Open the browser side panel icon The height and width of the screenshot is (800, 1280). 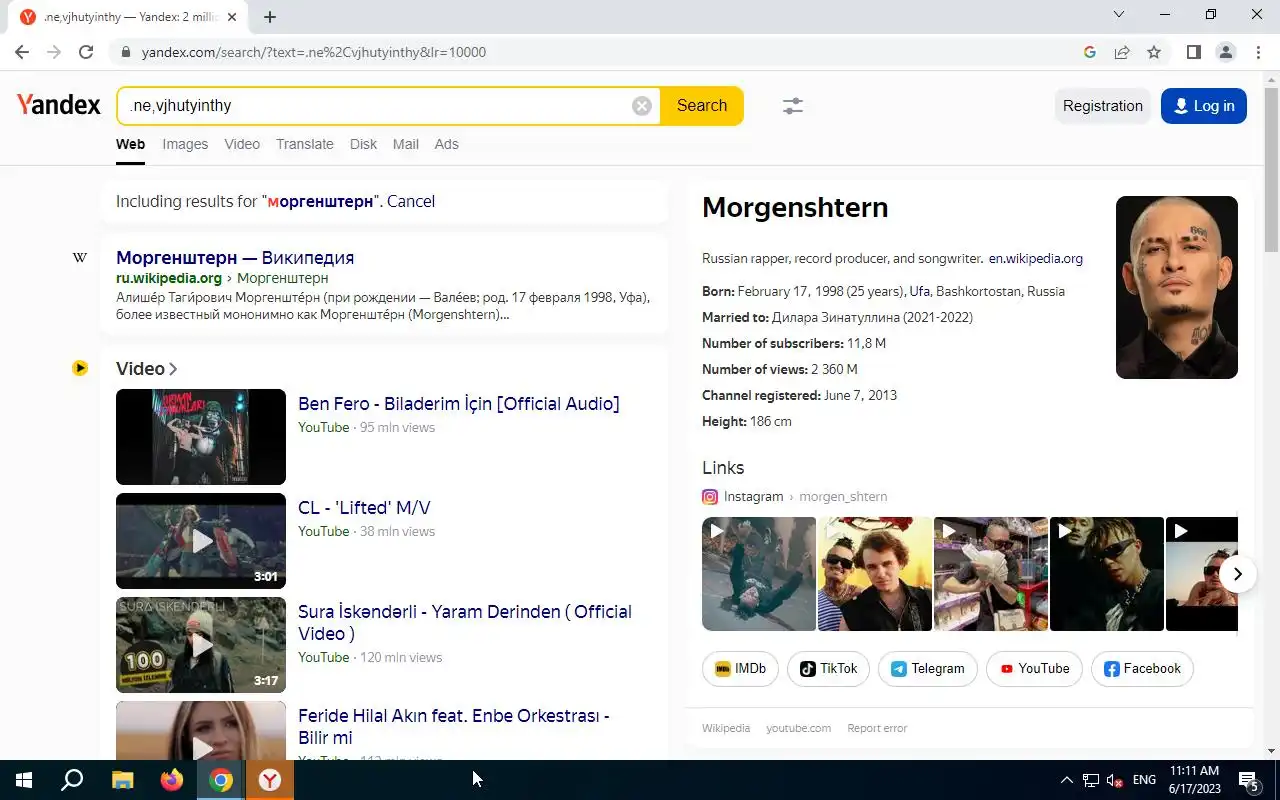pos(1193,52)
